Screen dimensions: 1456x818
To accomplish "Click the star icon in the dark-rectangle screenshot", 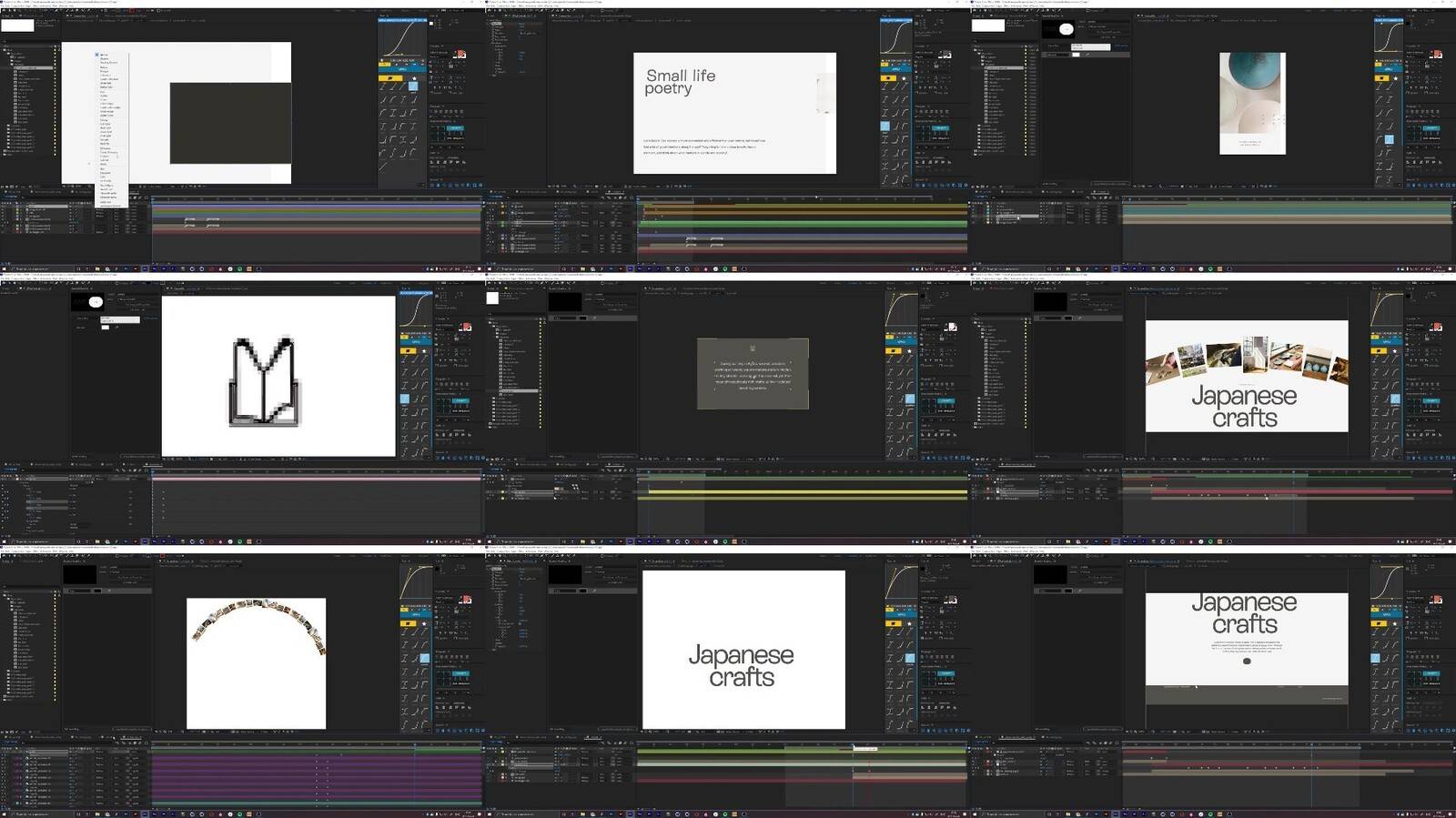I will (x=414, y=78).
